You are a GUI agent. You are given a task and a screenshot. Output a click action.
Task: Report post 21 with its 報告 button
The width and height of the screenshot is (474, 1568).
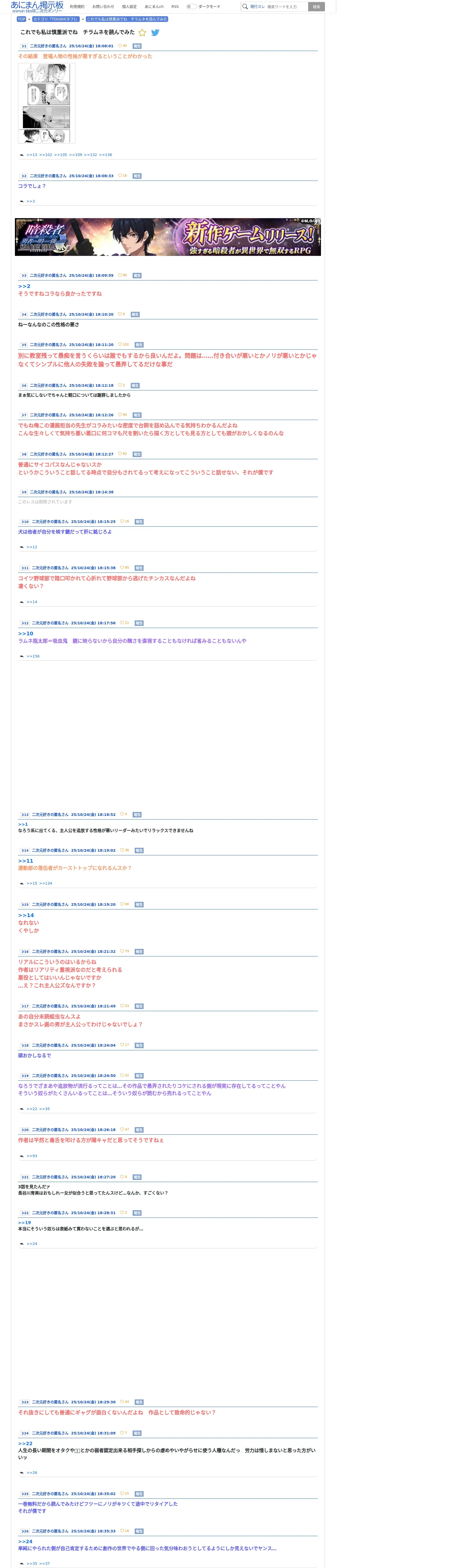point(137,1177)
